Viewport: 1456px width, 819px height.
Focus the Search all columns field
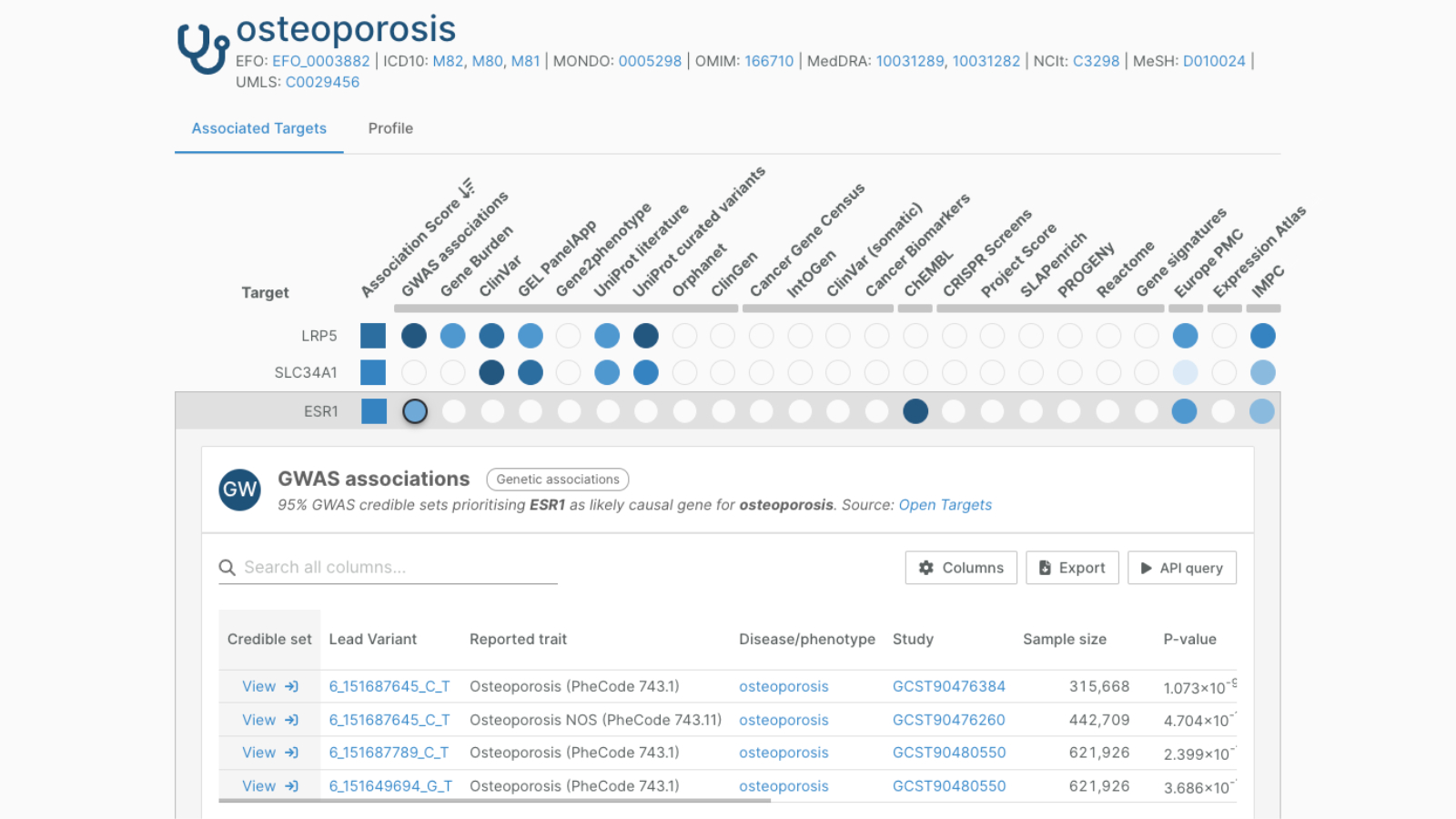pos(399,568)
